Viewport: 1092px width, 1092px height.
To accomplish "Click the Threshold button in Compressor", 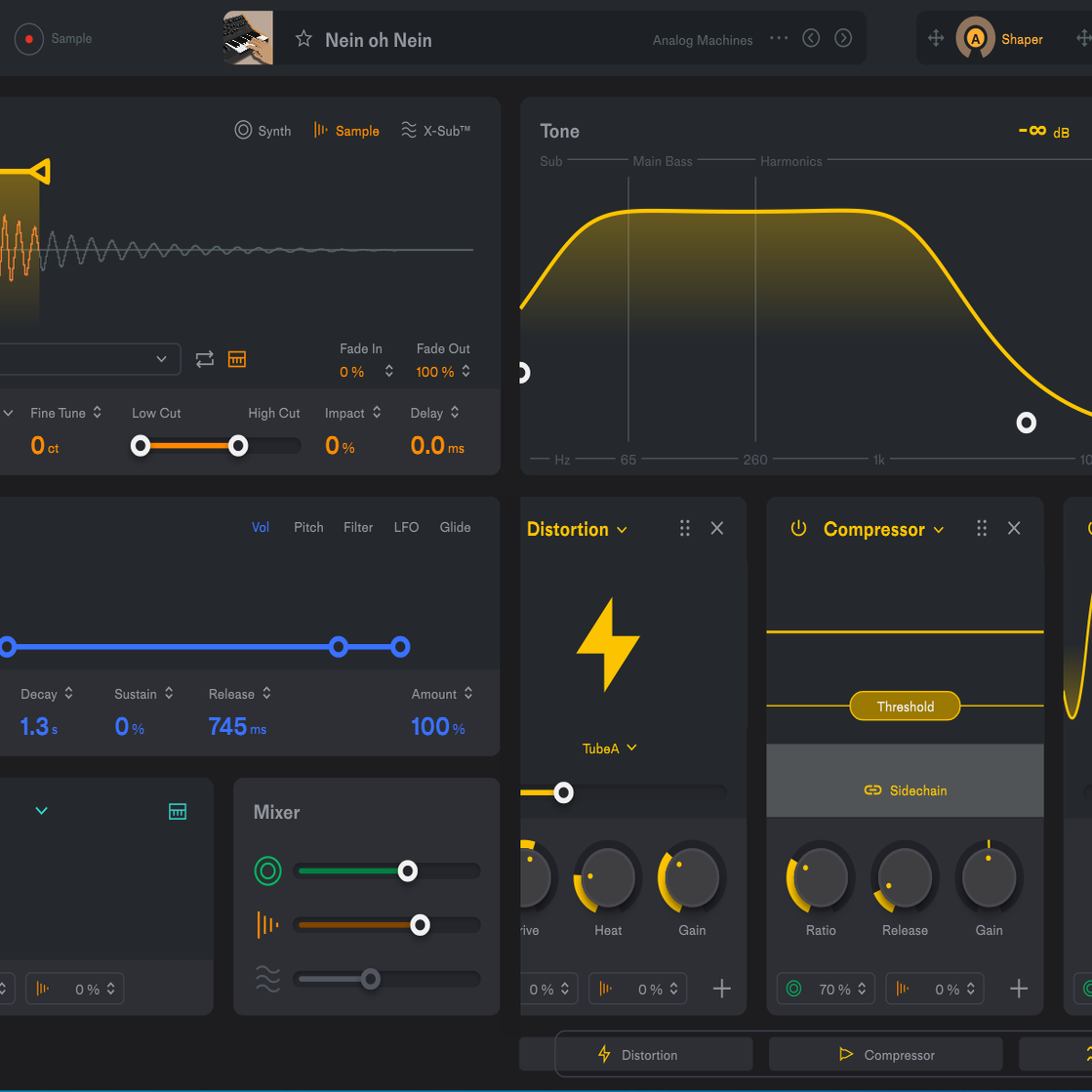I will coord(905,706).
